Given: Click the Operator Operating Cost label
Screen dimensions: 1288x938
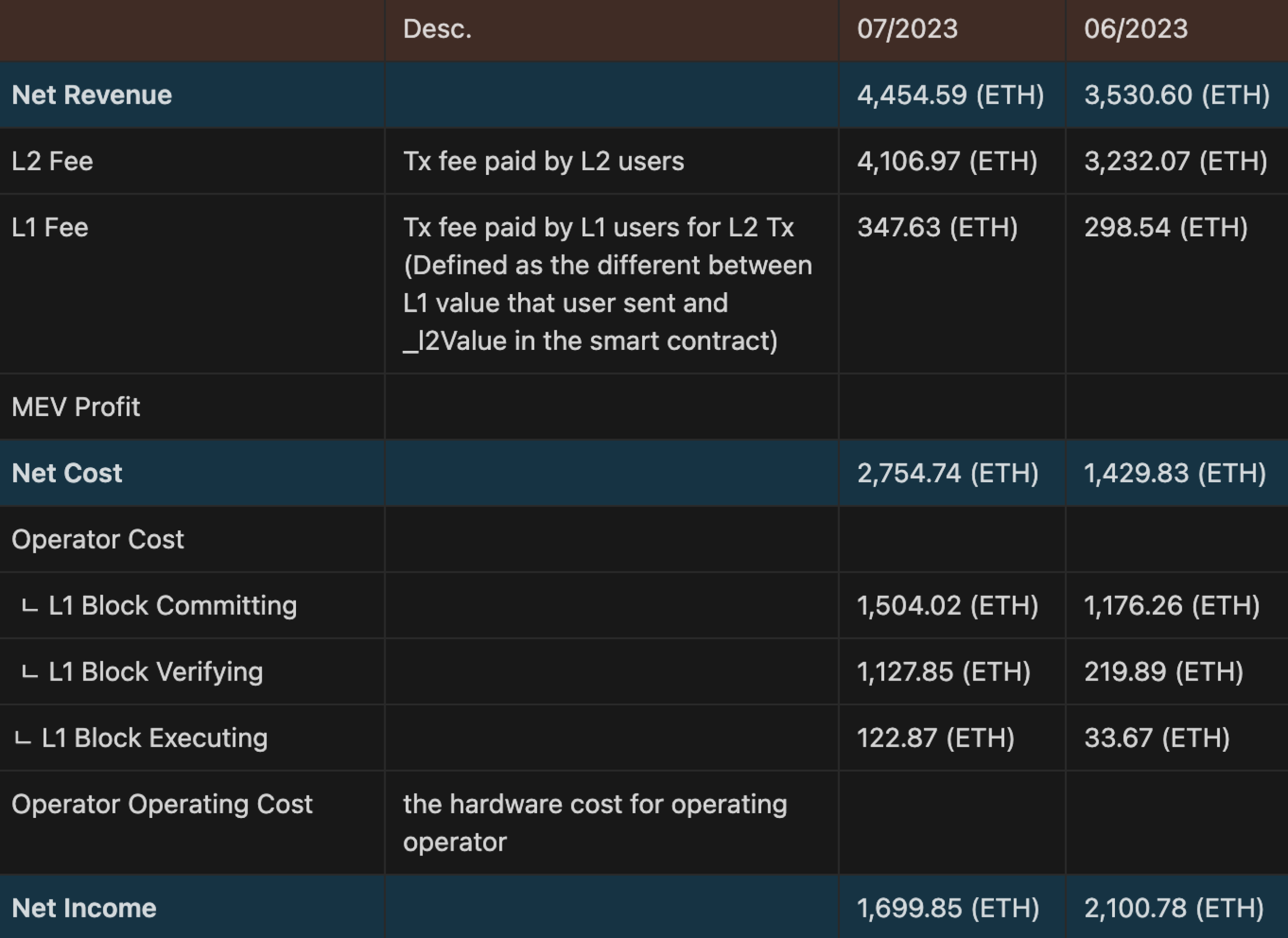Looking at the screenshot, I should pos(162,804).
